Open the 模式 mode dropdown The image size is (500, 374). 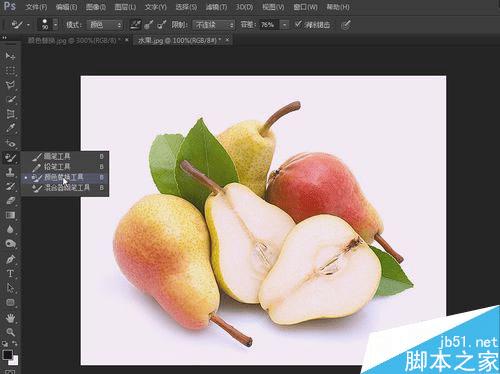click(x=105, y=25)
